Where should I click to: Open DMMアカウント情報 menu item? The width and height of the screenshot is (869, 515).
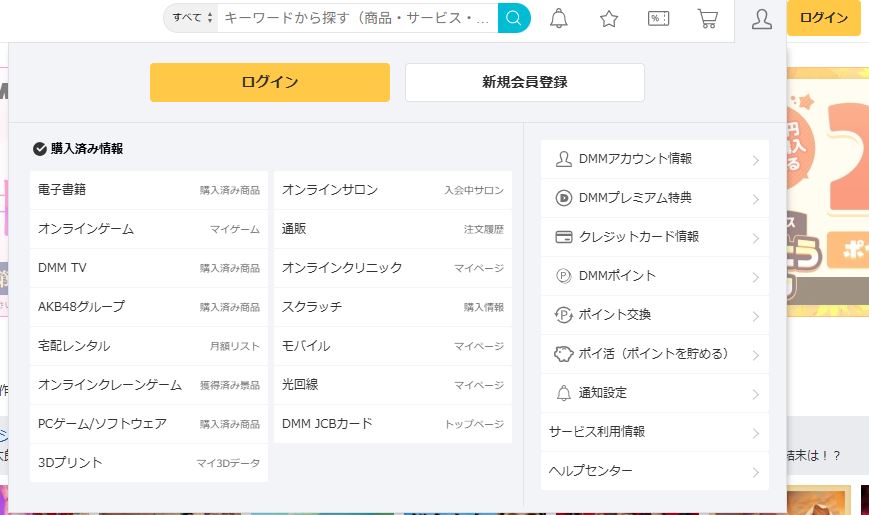pos(654,159)
